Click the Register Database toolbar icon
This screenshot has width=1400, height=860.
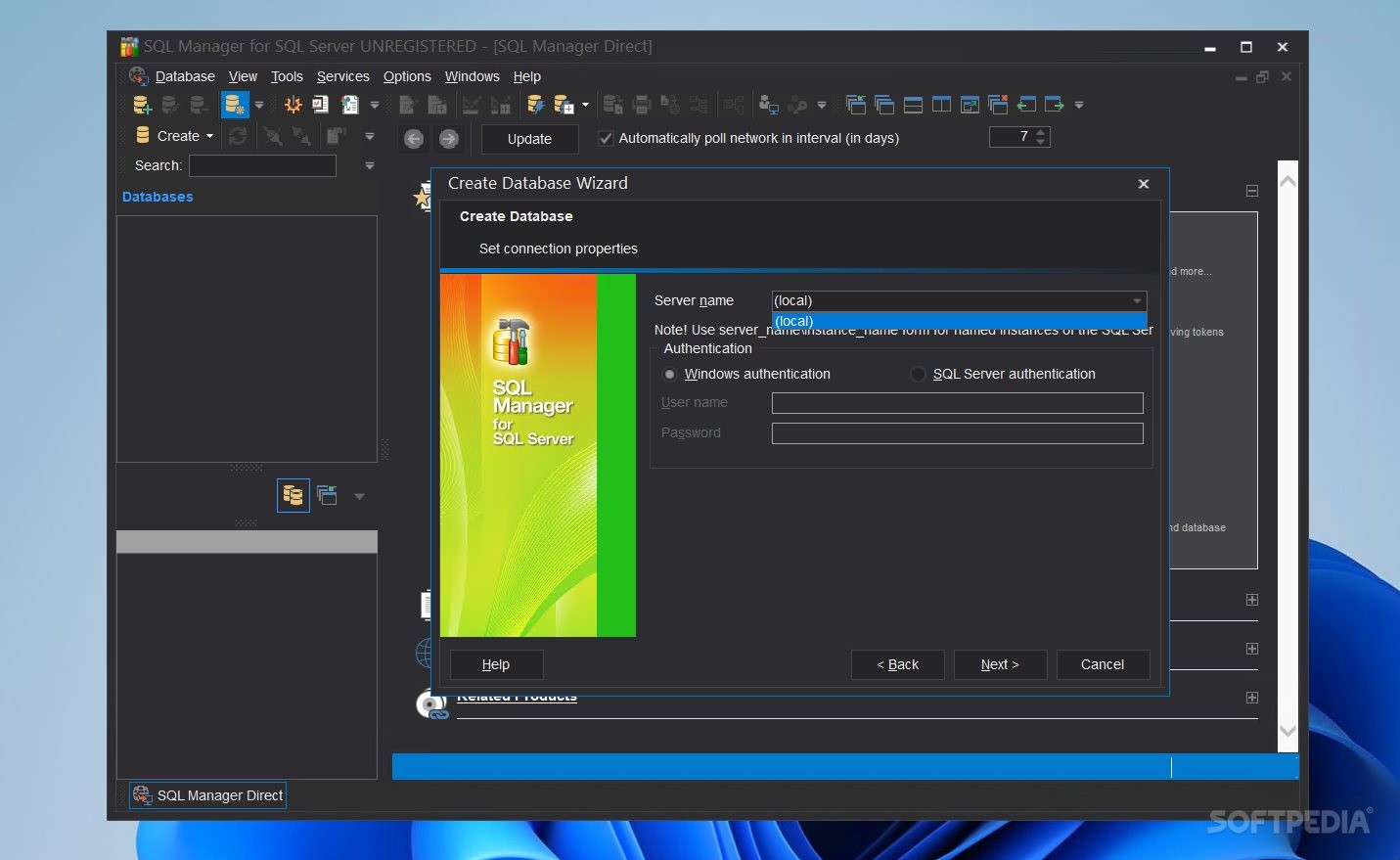(x=170, y=105)
